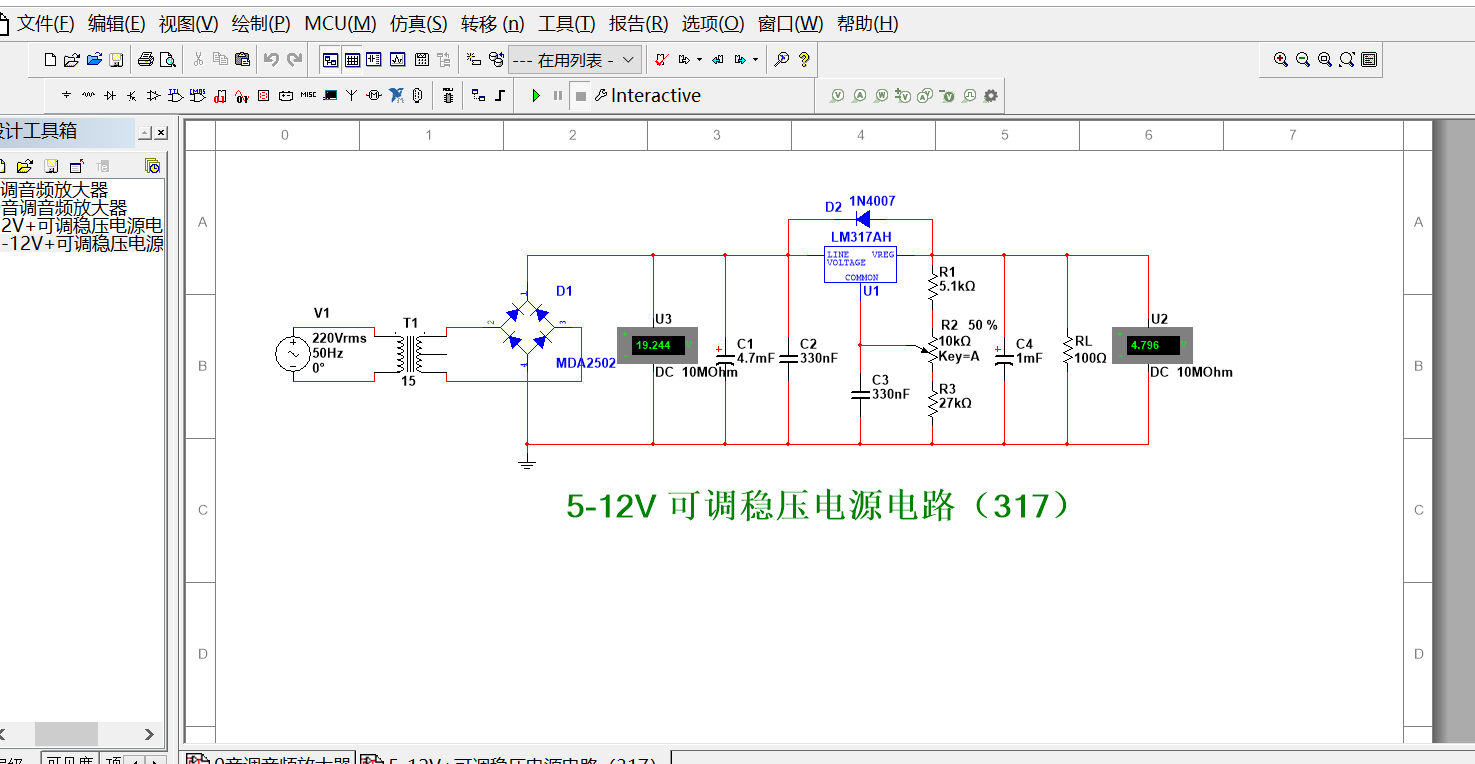The height and width of the screenshot is (764, 1475).
Task: Place an MCU chip component
Action: pyautogui.click(x=447, y=96)
